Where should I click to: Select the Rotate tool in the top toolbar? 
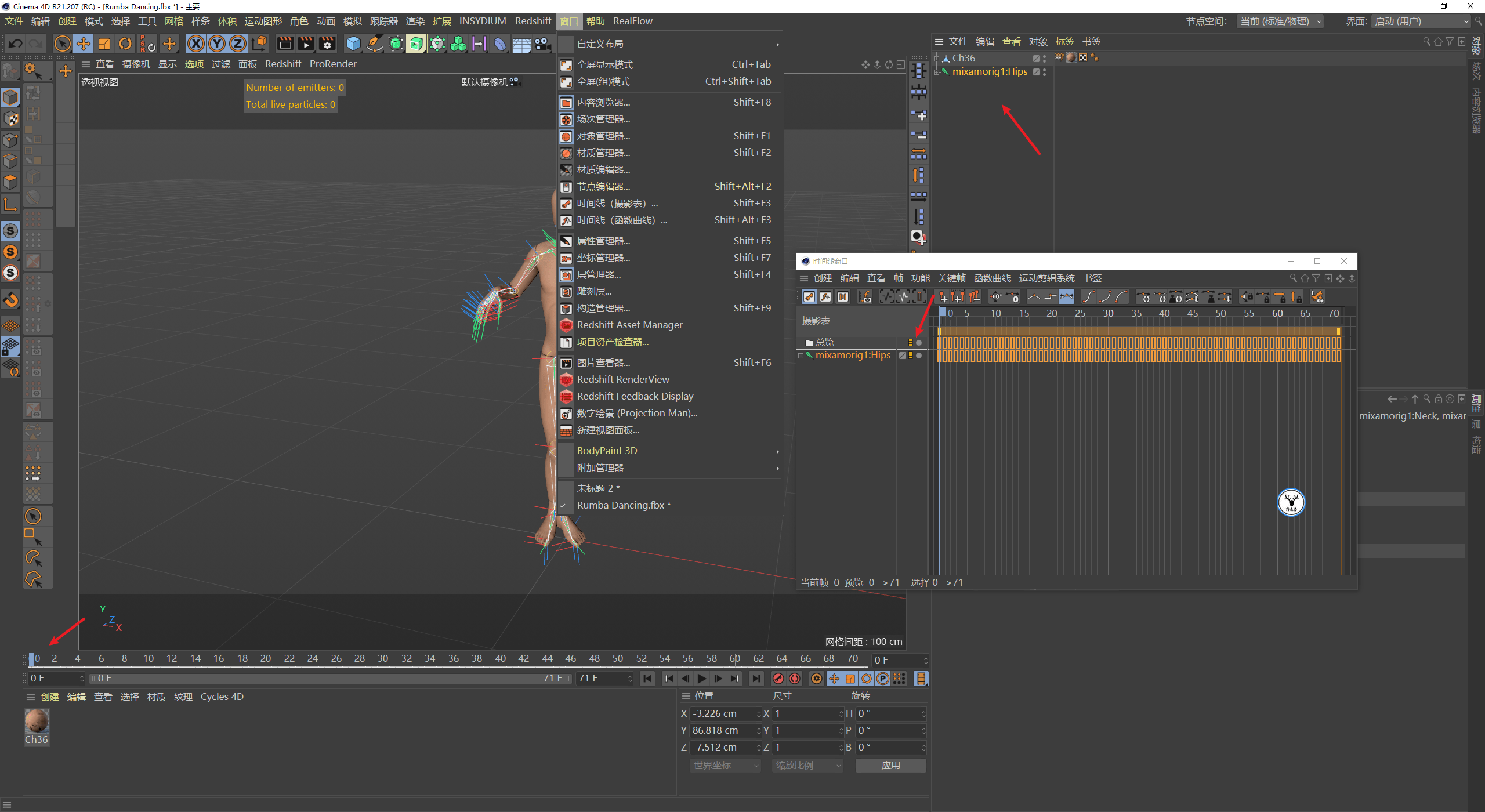[x=125, y=43]
